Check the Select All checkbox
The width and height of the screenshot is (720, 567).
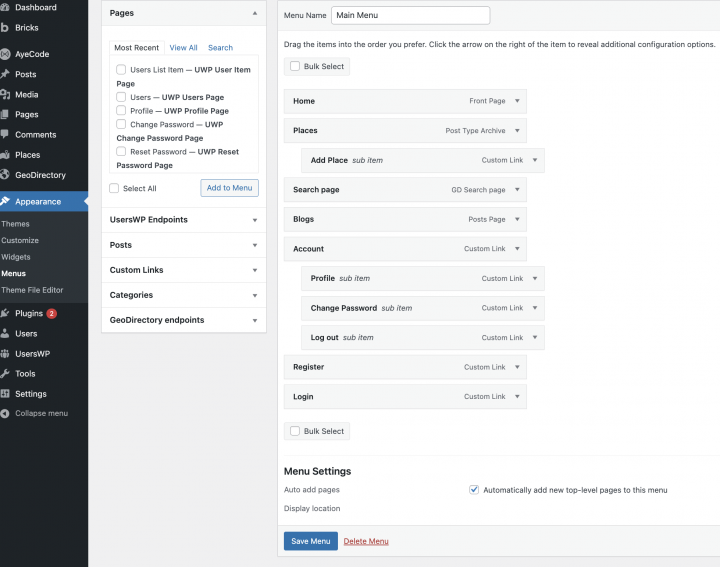(x=115, y=188)
